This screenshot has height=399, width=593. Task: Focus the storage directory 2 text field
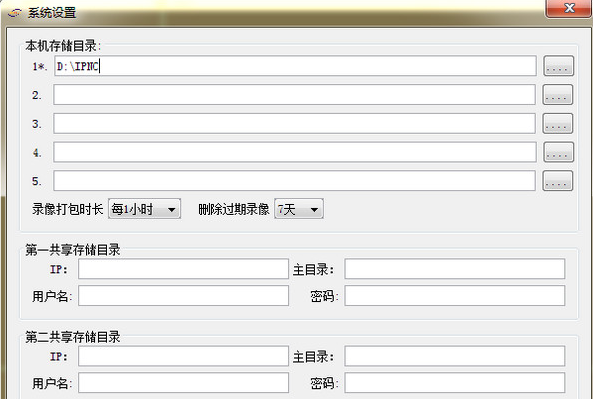[x=295, y=95]
